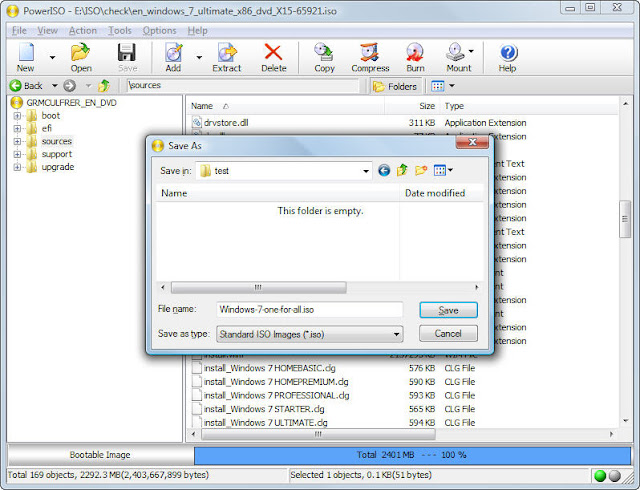Open the Tools menu

tap(120, 31)
